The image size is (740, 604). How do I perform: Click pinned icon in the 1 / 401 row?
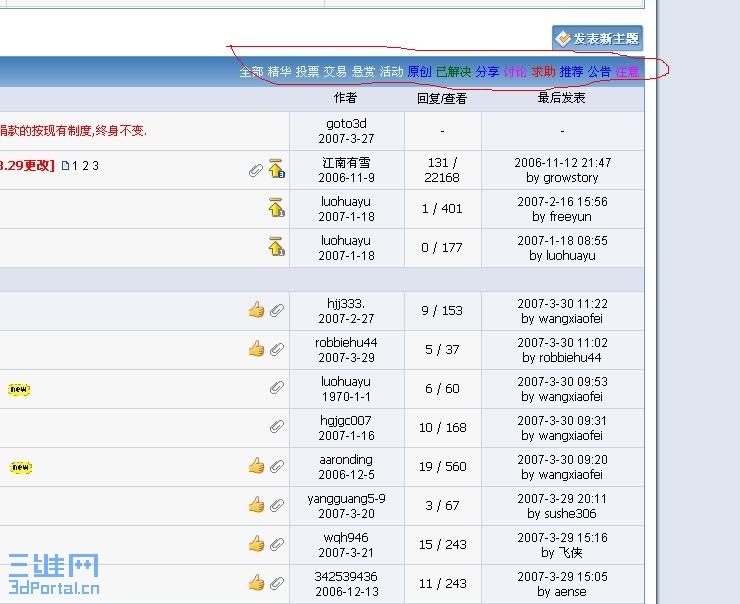(x=277, y=208)
